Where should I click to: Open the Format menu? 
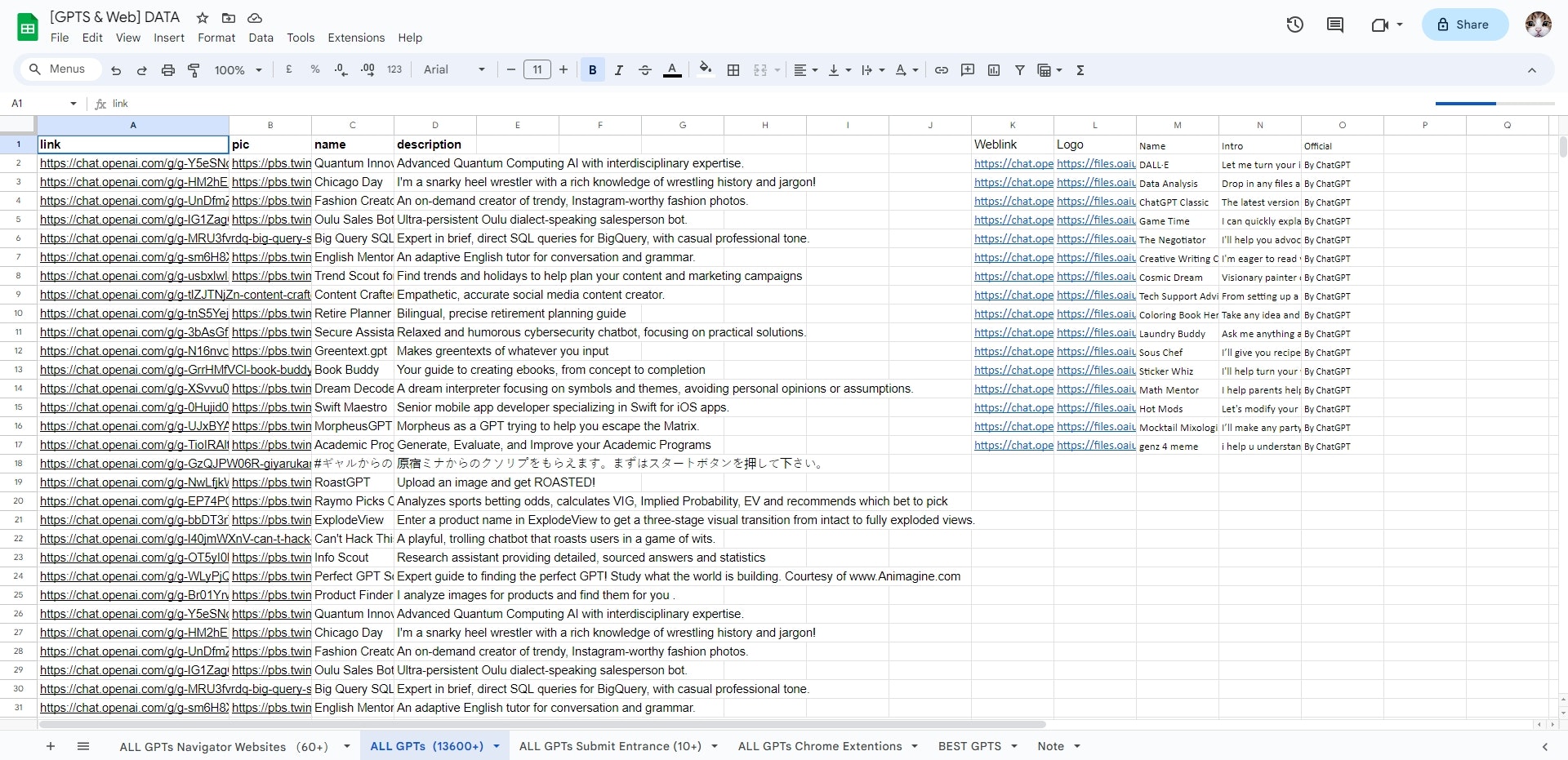click(216, 38)
